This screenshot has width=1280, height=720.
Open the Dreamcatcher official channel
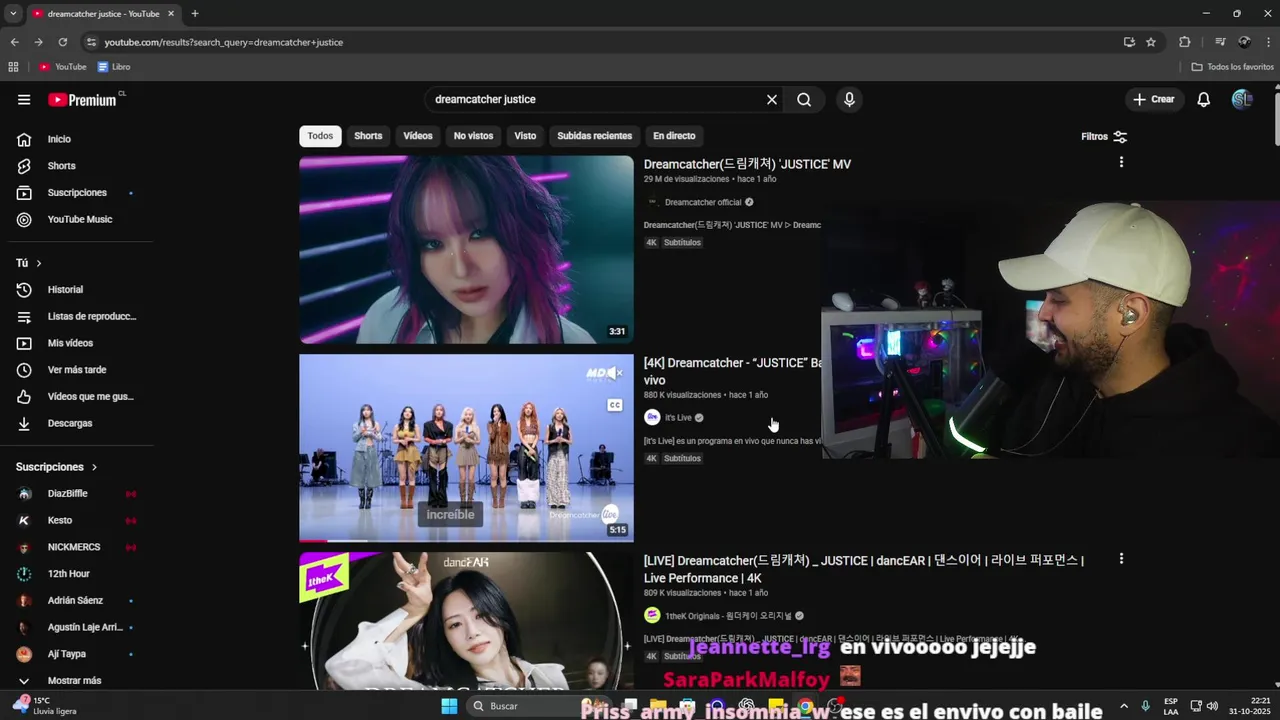click(703, 202)
